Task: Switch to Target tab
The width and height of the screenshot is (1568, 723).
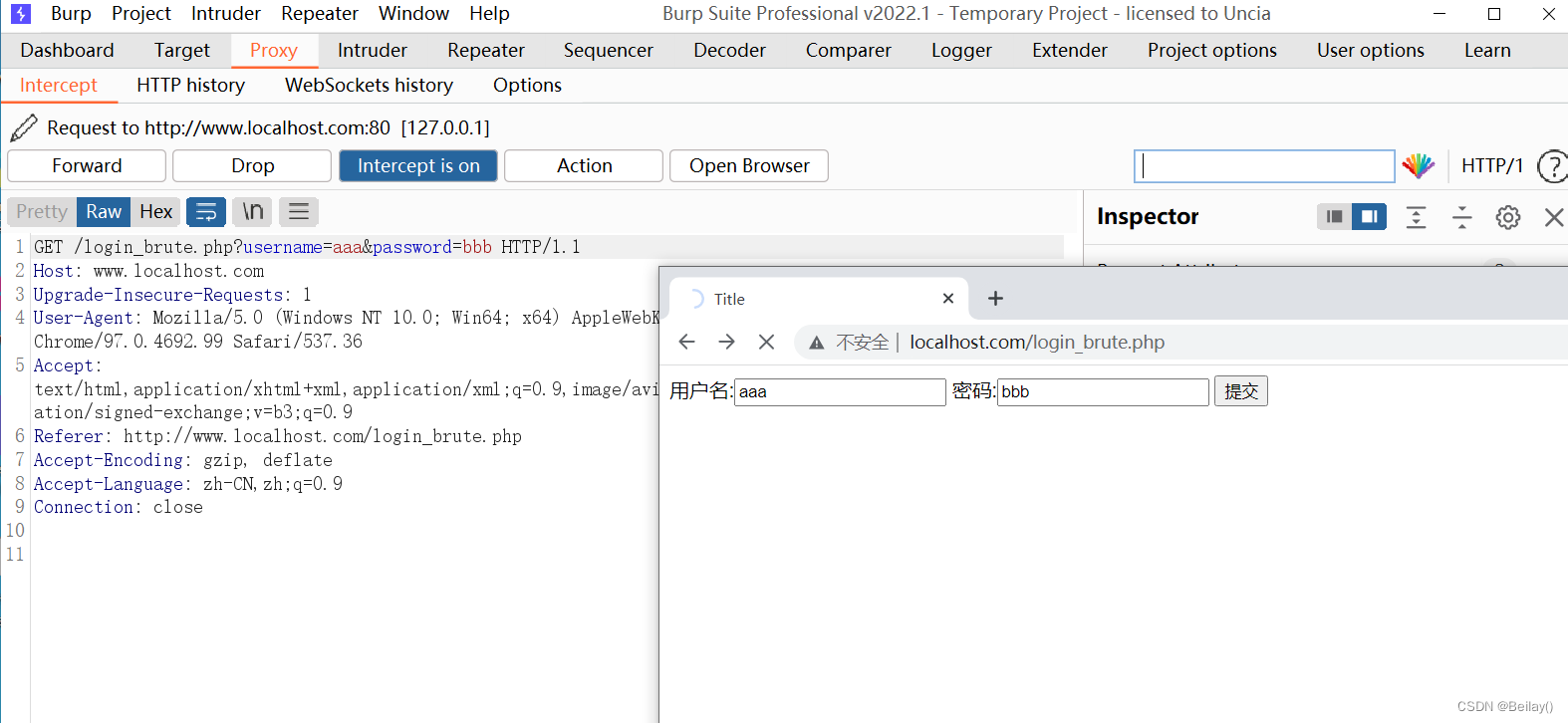Action: pyautogui.click(x=182, y=51)
